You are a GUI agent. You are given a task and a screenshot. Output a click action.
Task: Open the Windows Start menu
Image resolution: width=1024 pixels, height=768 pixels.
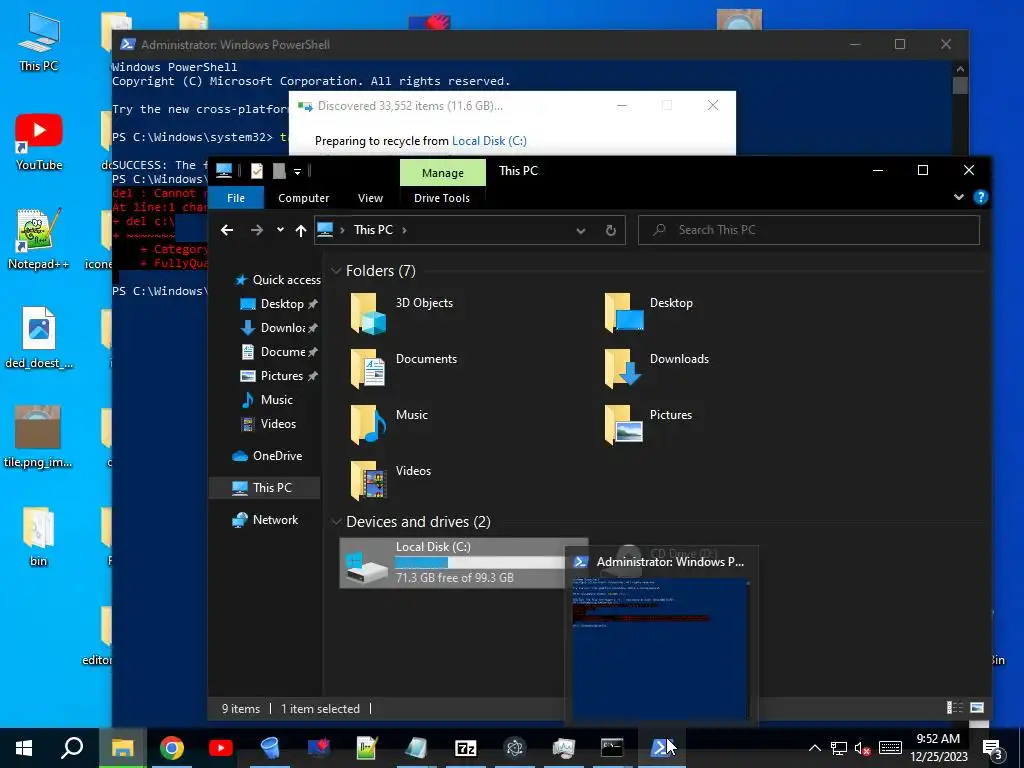click(24, 748)
